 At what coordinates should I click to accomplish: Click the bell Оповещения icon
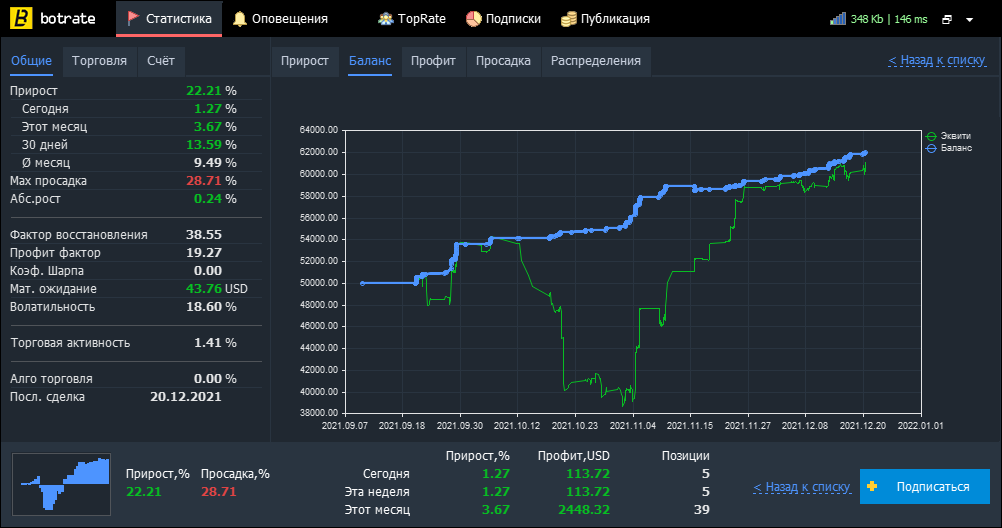[240, 19]
